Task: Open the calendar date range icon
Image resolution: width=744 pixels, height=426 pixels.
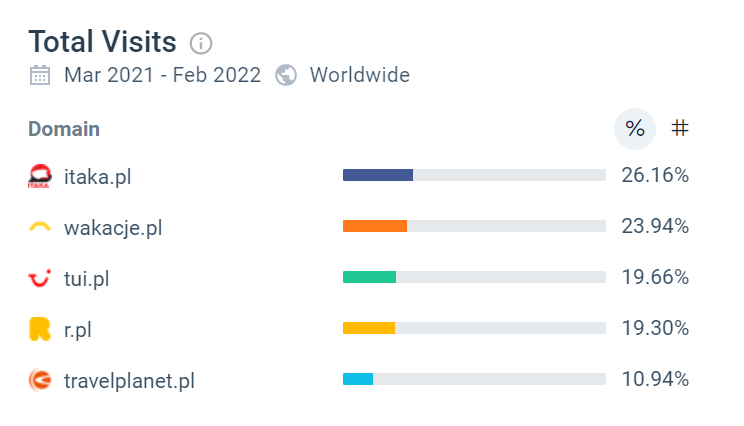Action: [40, 75]
